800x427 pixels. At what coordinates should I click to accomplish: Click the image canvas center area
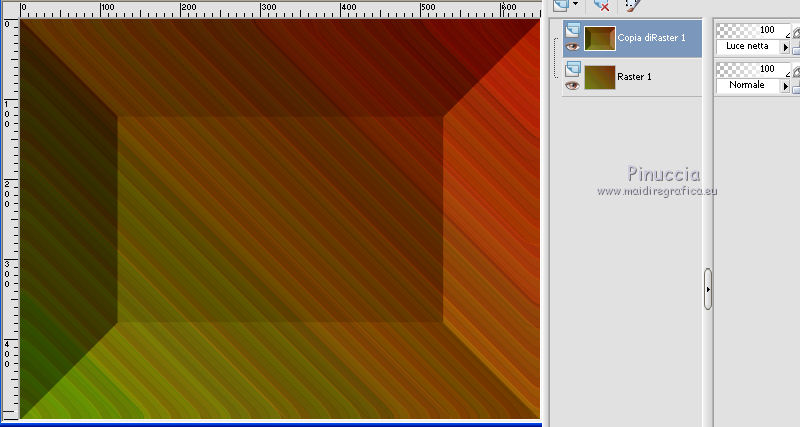coord(280,219)
